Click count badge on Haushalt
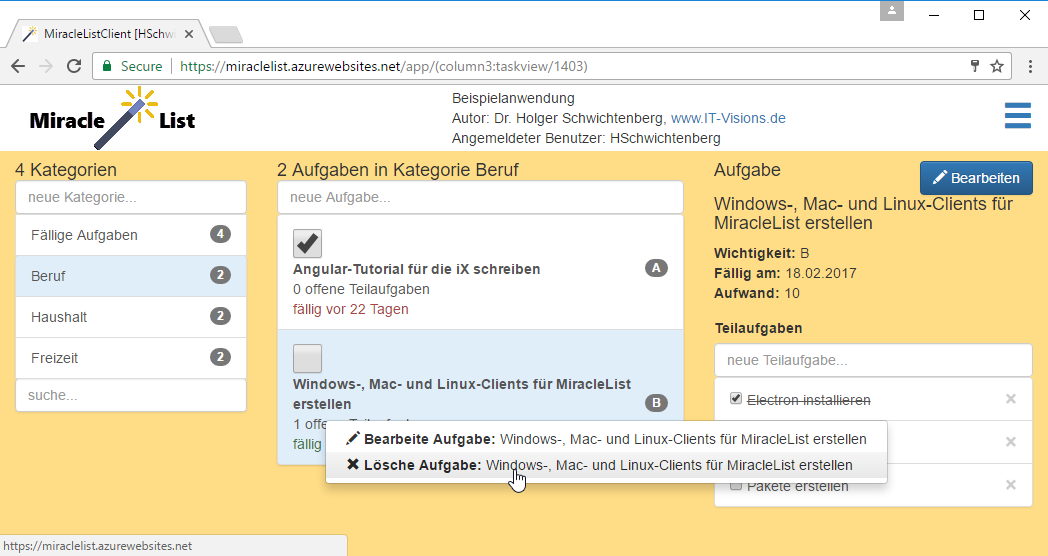This screenshot has width=1048, height=556. (x=221, y=315)
